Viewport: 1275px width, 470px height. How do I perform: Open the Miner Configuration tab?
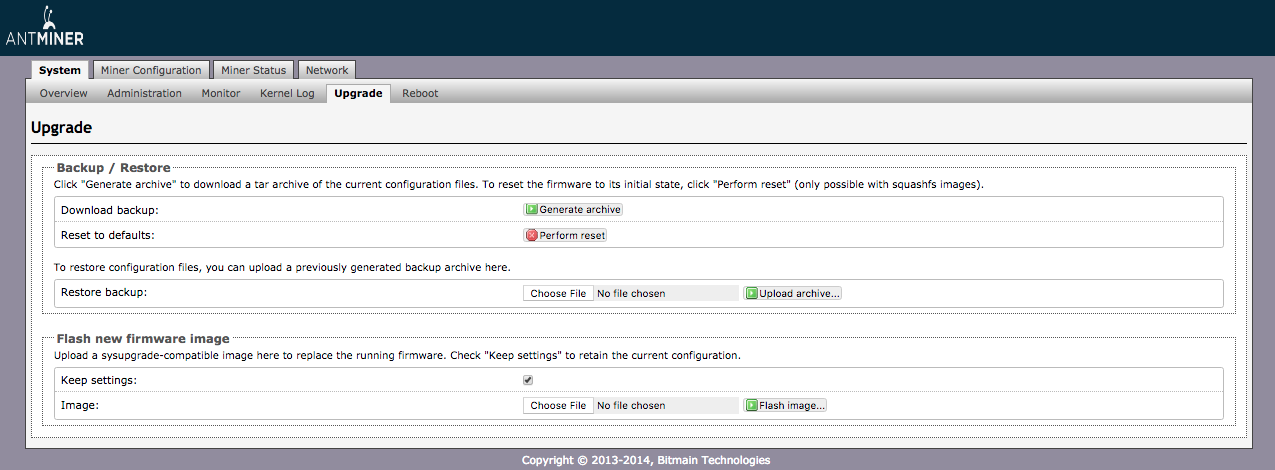click(151, 70)
